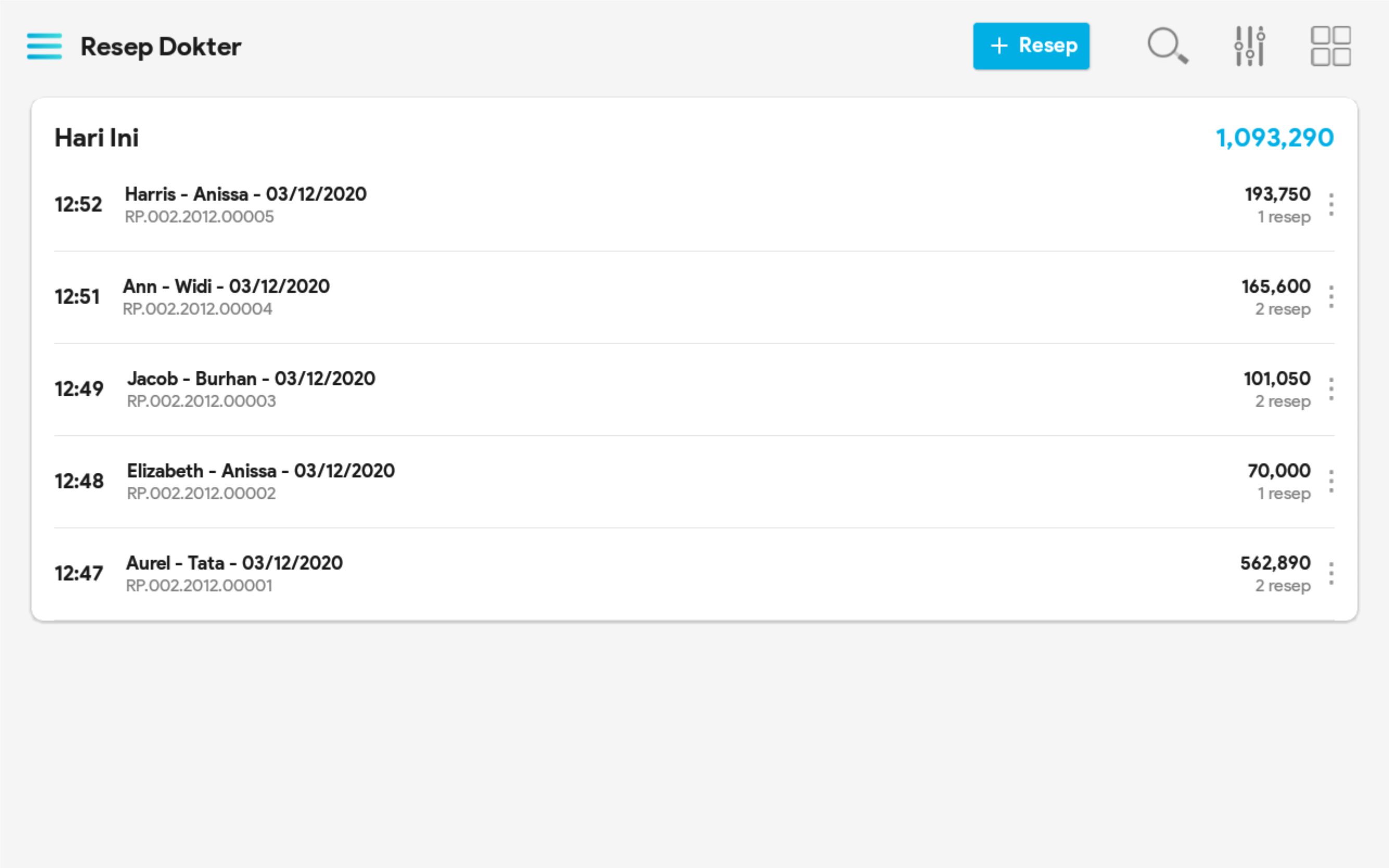Click the Hari Ini section header

96,138
